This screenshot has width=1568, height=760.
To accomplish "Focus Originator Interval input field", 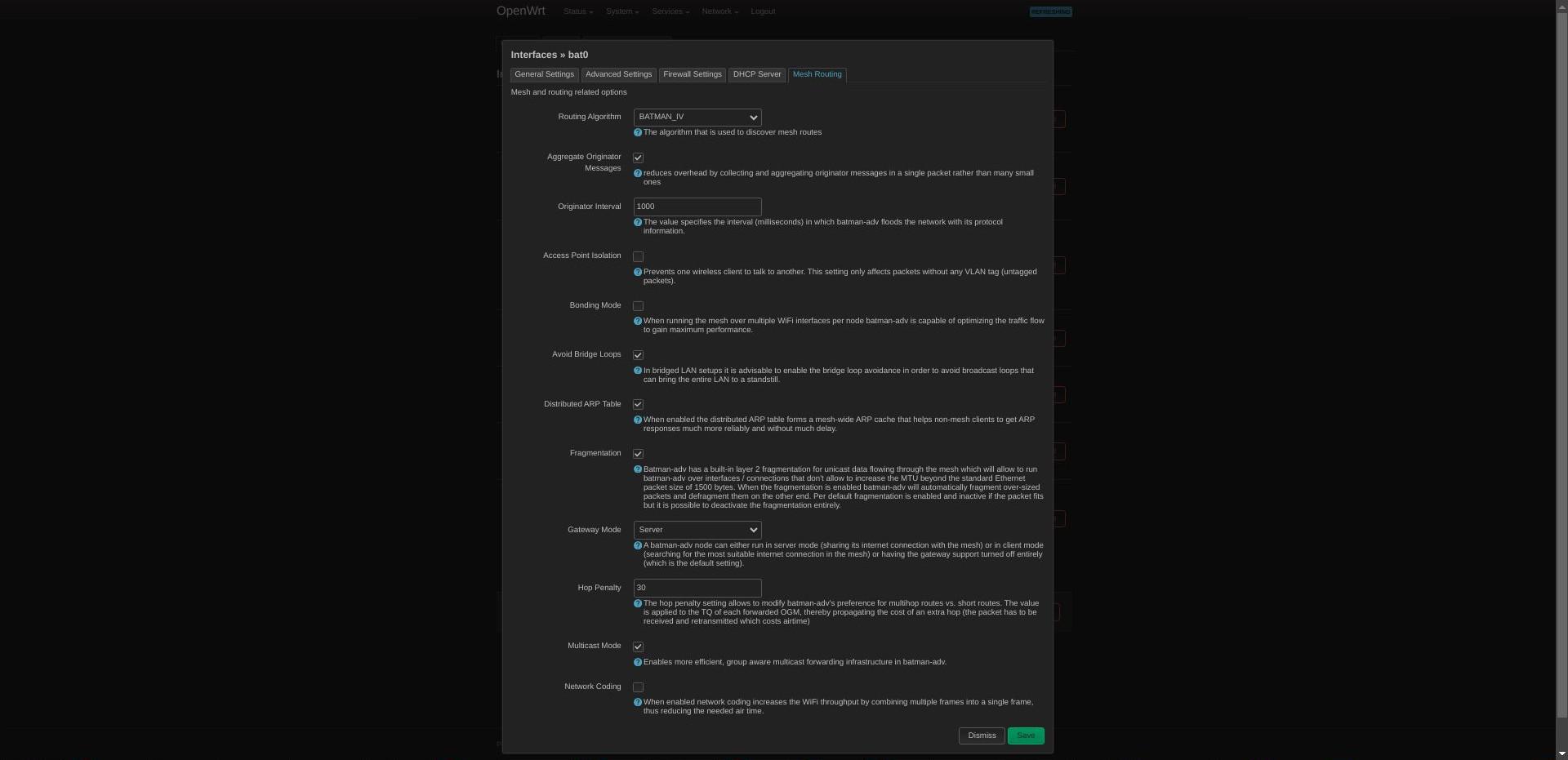I will (697, 207).
